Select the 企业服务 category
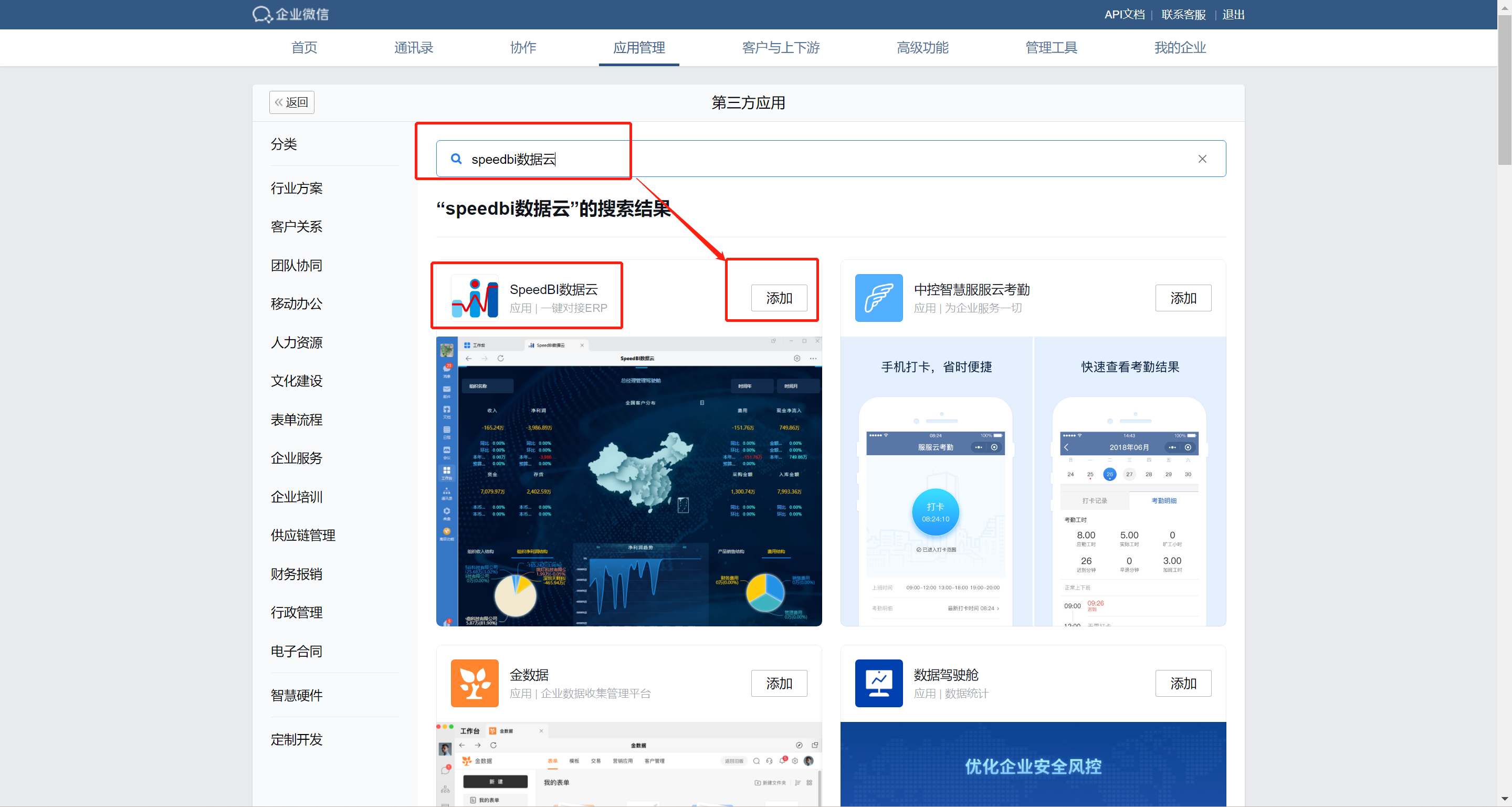 (x=297, y=458)
